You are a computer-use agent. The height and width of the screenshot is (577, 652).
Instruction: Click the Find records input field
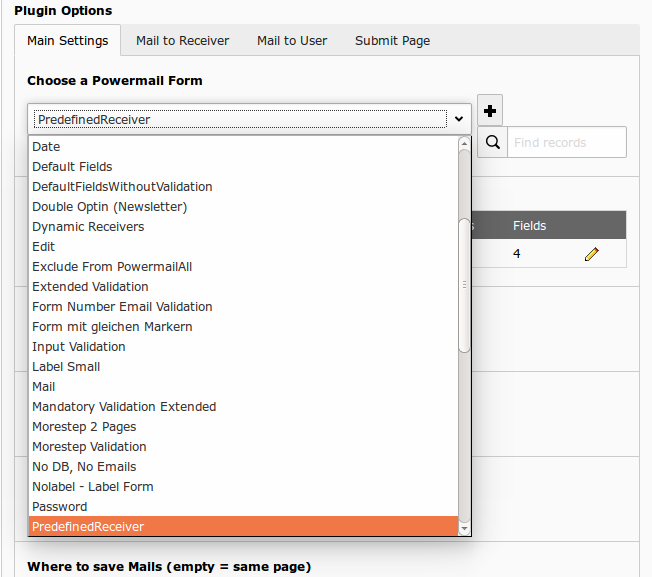tap(566, 142)
